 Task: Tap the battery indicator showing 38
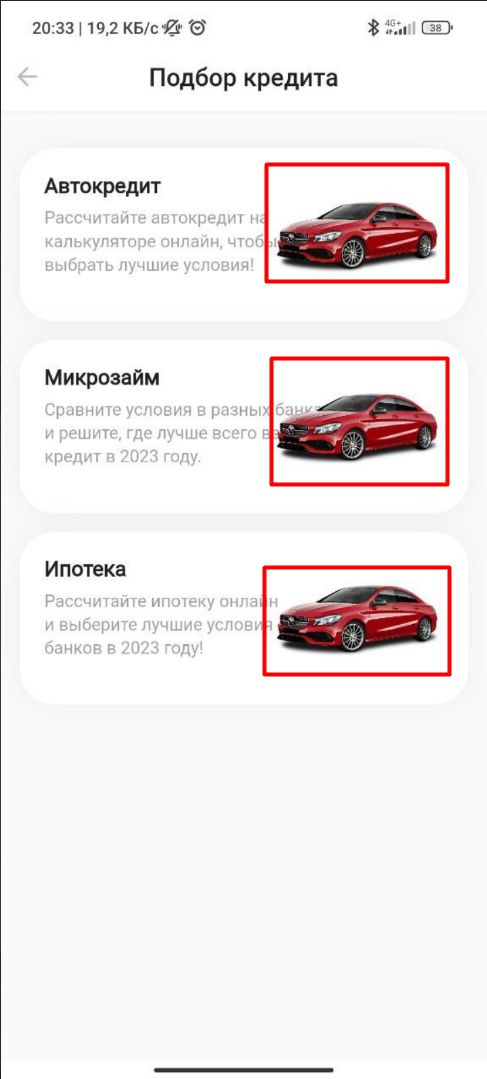point(437,28)
